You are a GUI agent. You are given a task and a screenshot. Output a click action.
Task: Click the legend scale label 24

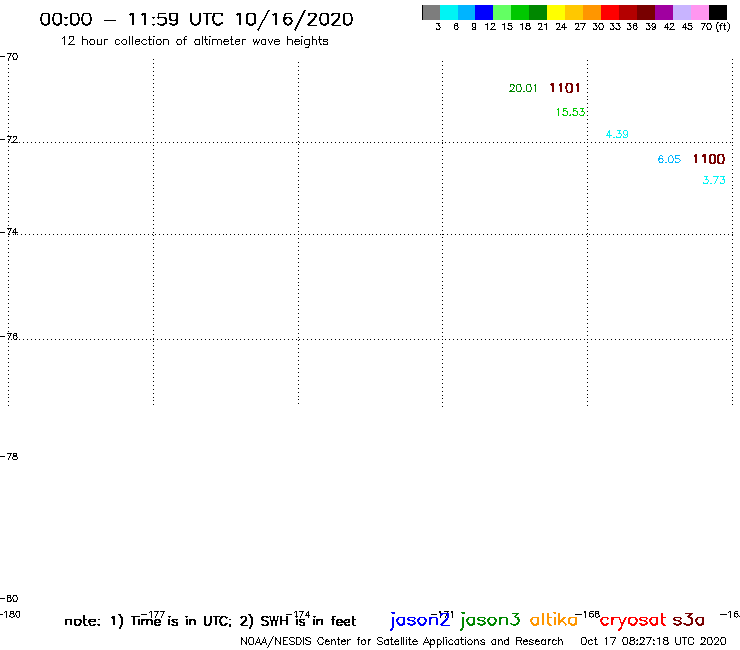point(561,27)
